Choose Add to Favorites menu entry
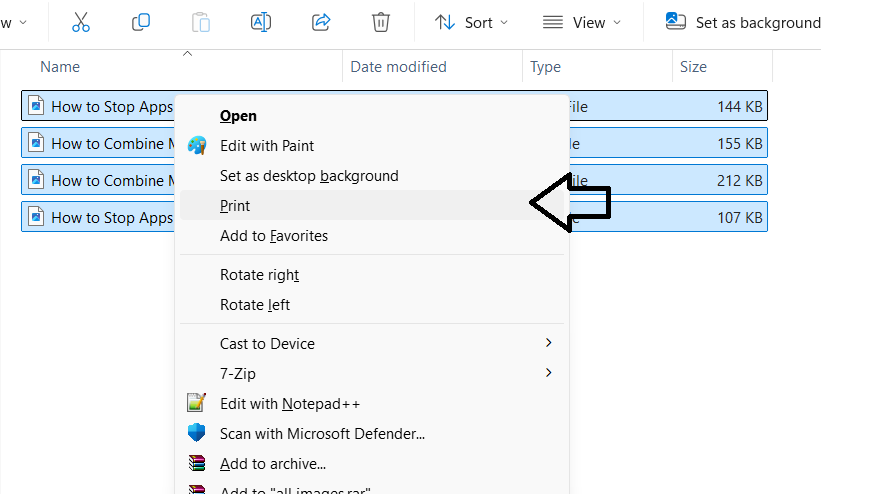 pos(372,236)
